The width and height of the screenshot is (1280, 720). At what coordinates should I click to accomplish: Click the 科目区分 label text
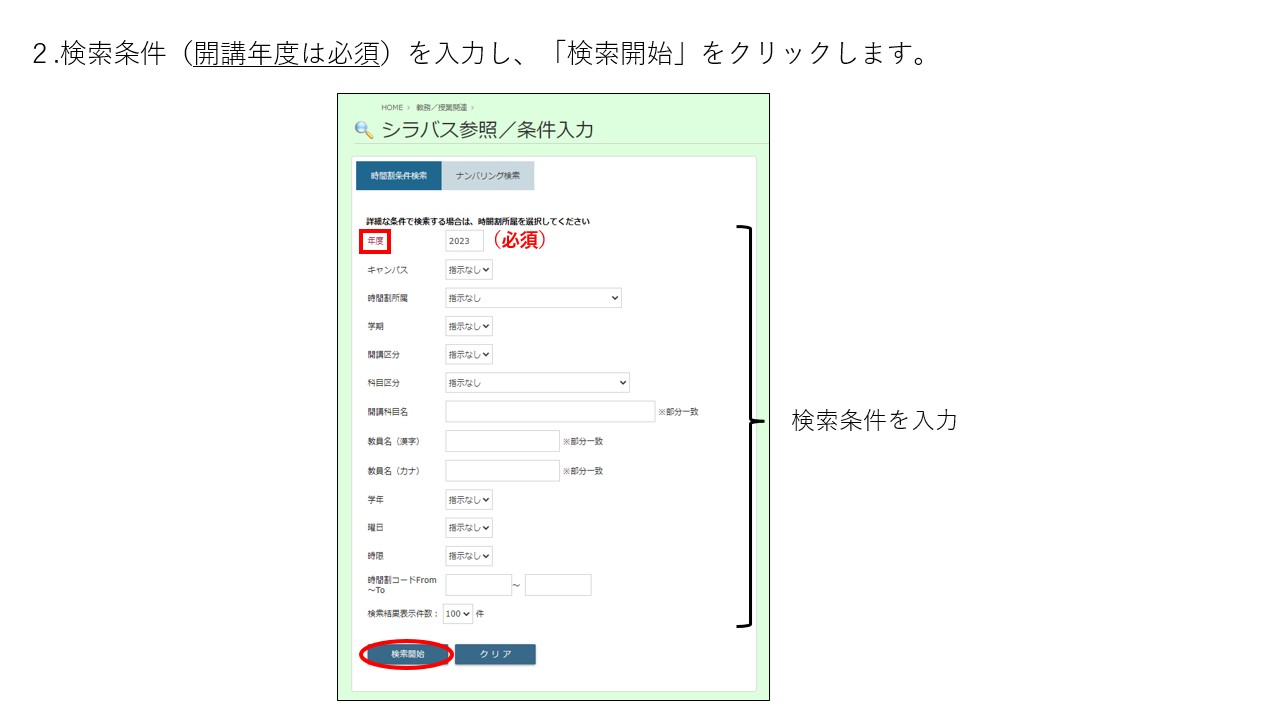pos(383,382)
